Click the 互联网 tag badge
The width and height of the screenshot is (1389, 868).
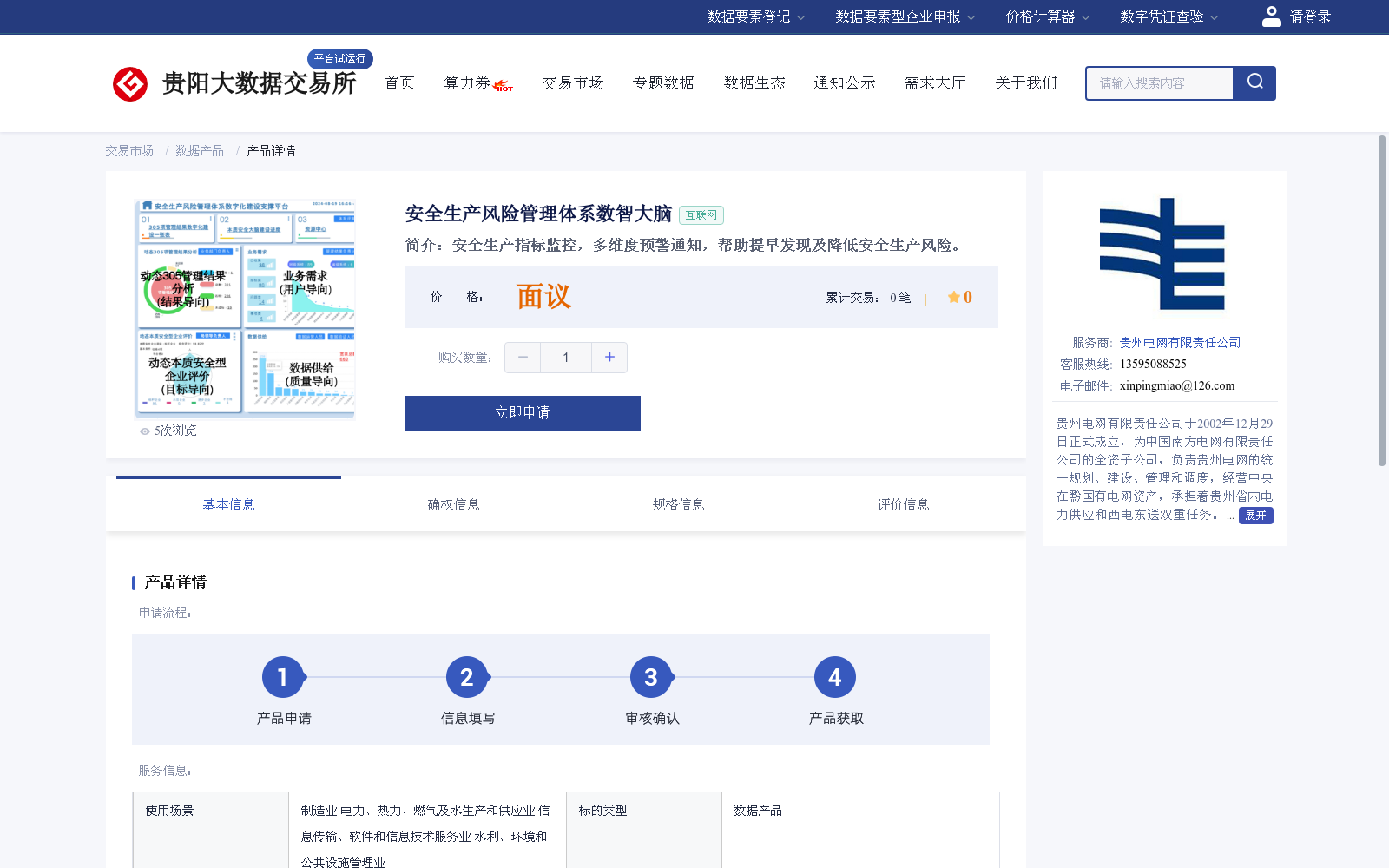pyautogui.click(x=701, y=215)
